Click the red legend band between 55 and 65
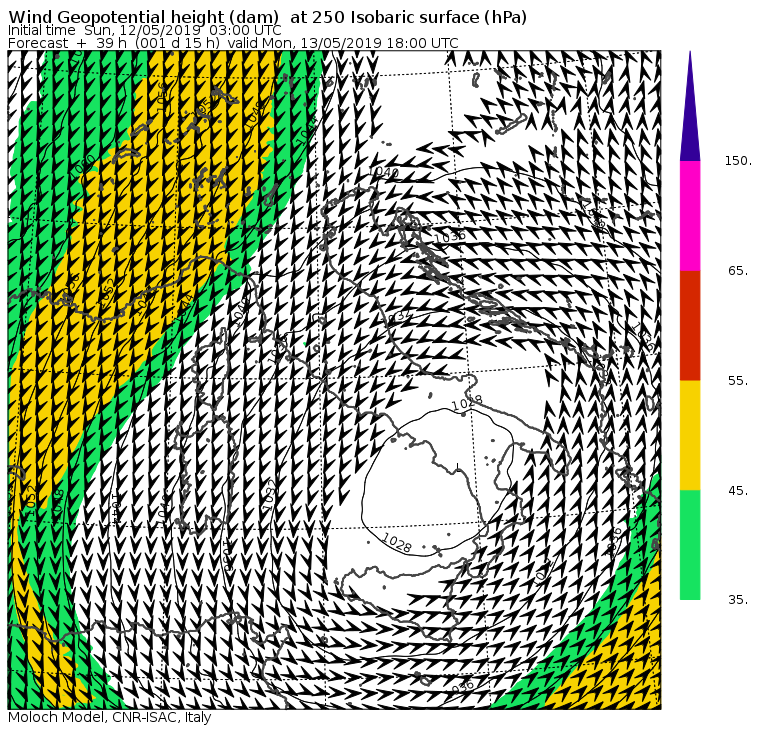 (690, 326)
